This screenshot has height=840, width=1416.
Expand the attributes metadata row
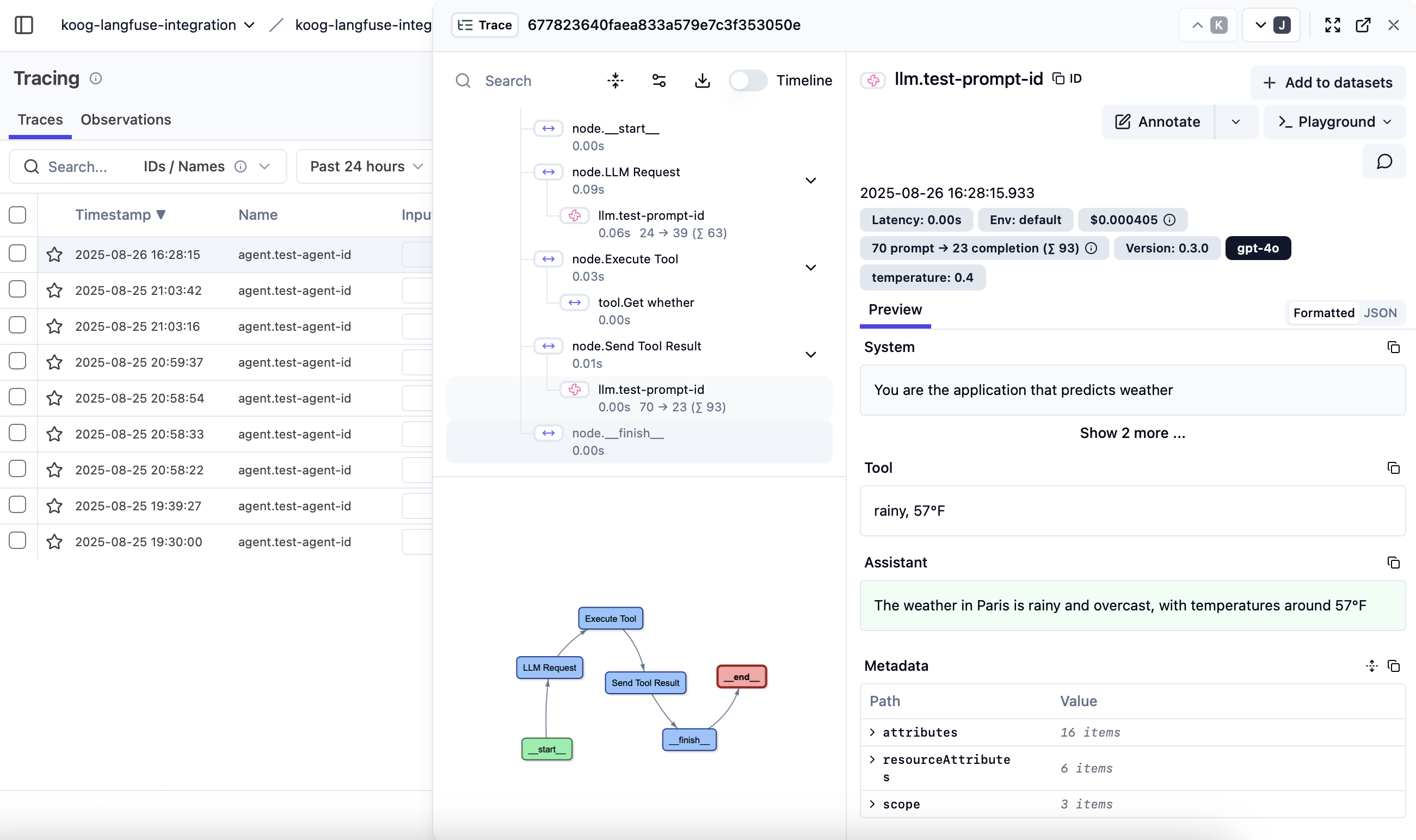tap(872, 732)
